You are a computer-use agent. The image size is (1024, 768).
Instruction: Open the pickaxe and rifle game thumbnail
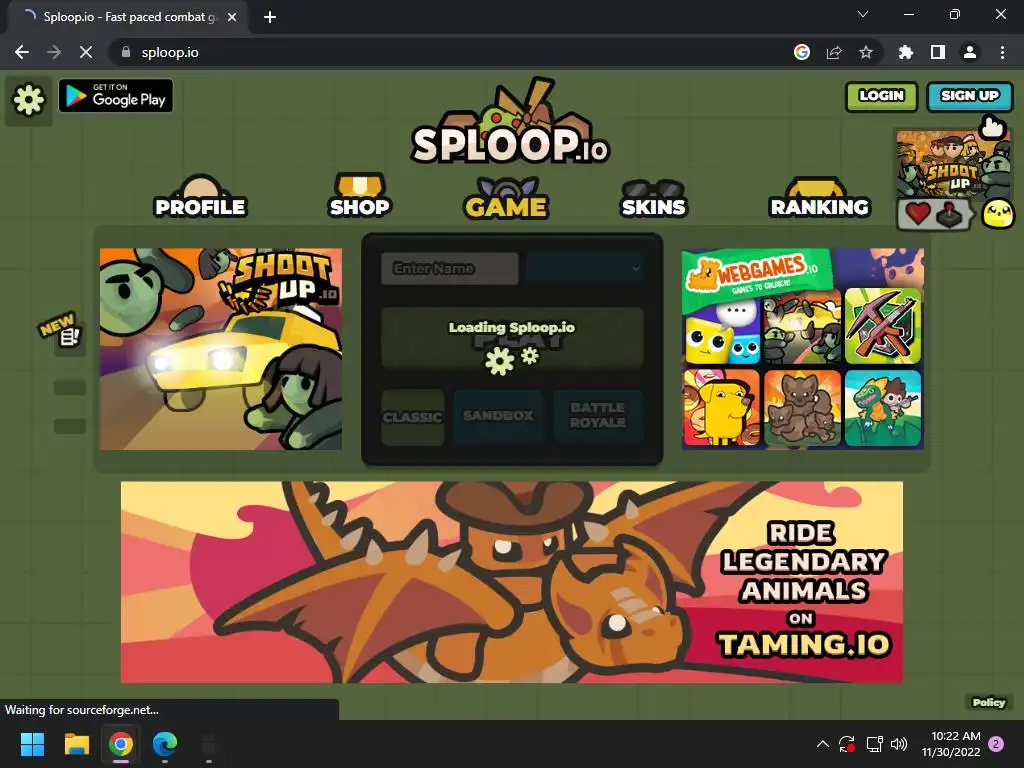[x=883, y=326]
